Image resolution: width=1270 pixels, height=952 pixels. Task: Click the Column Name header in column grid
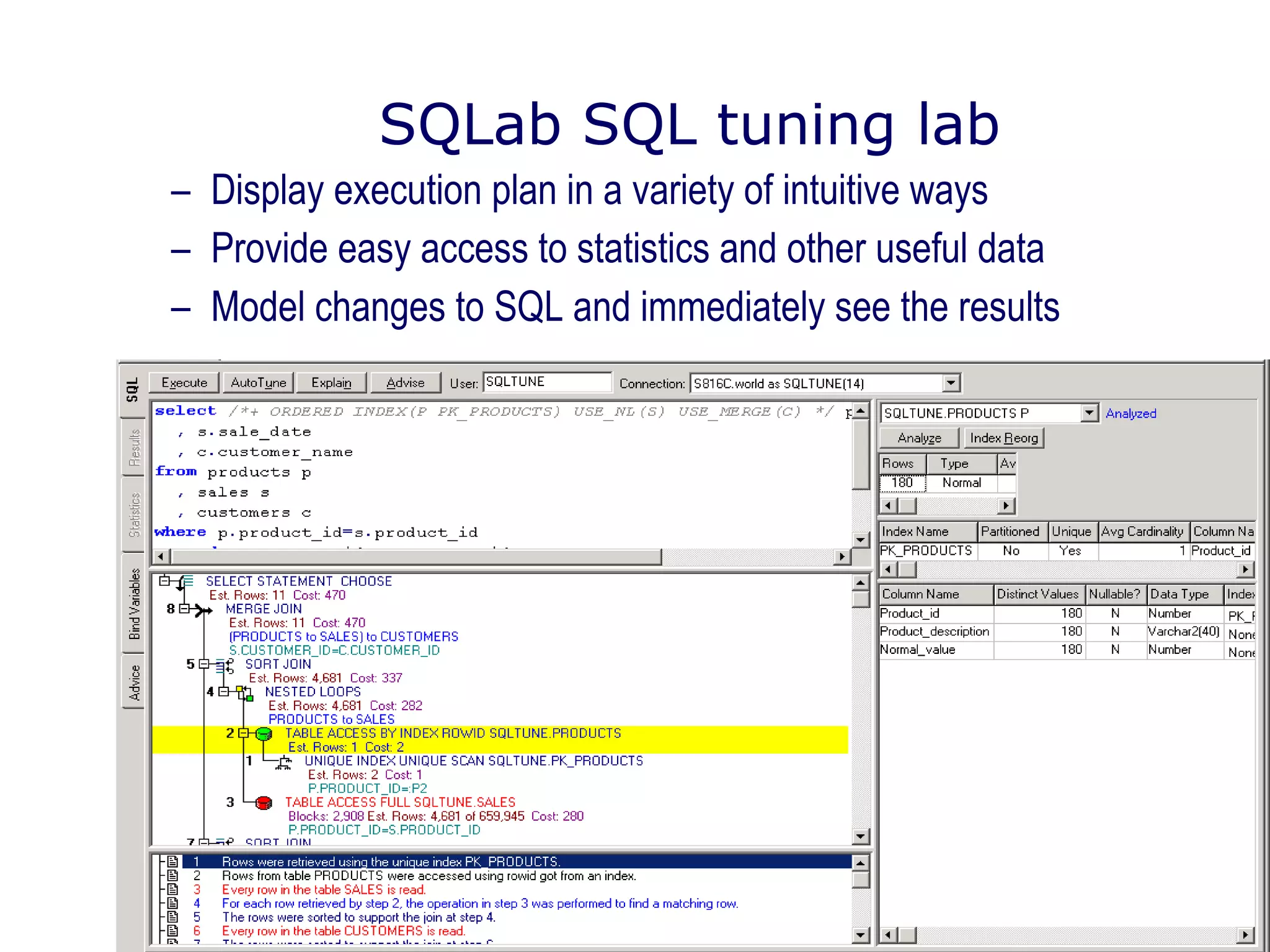pyautogui.click(x=936, y=594)
